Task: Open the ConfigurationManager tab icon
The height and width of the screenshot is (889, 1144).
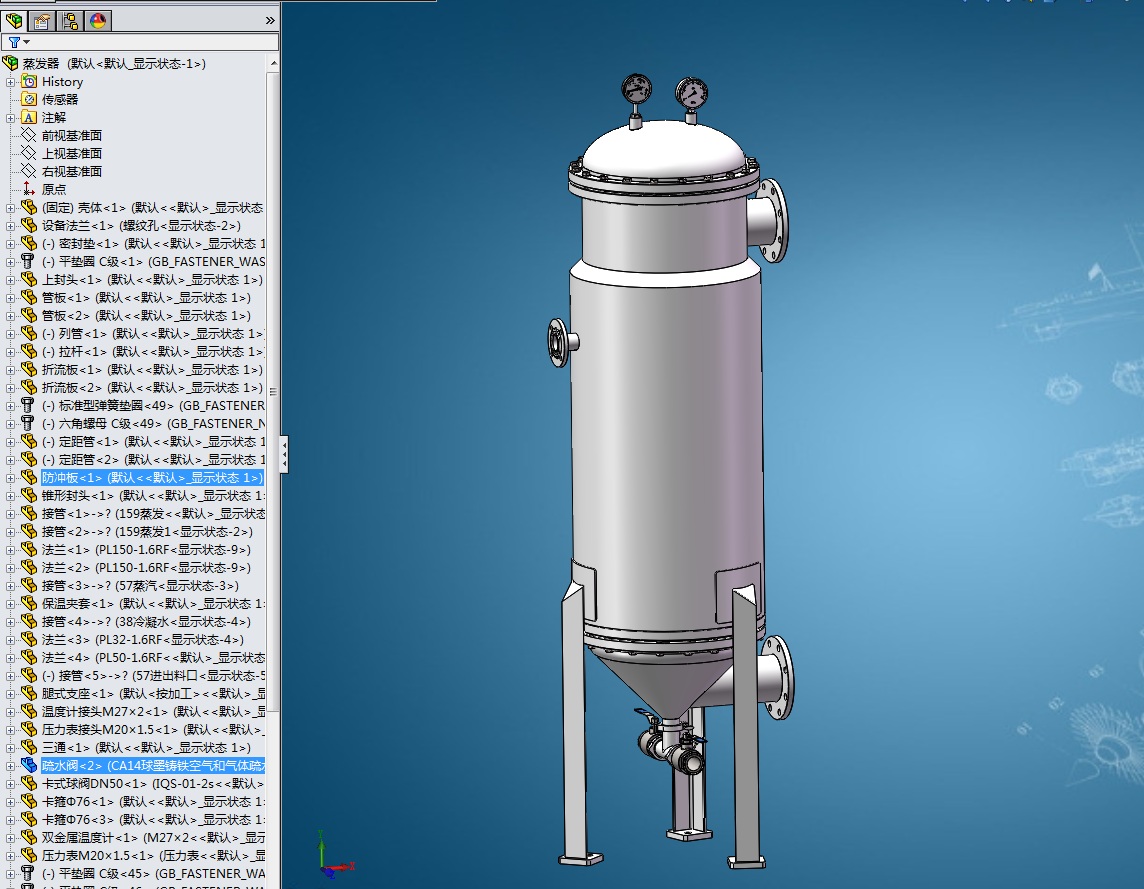Action: [x=70, y=20]
